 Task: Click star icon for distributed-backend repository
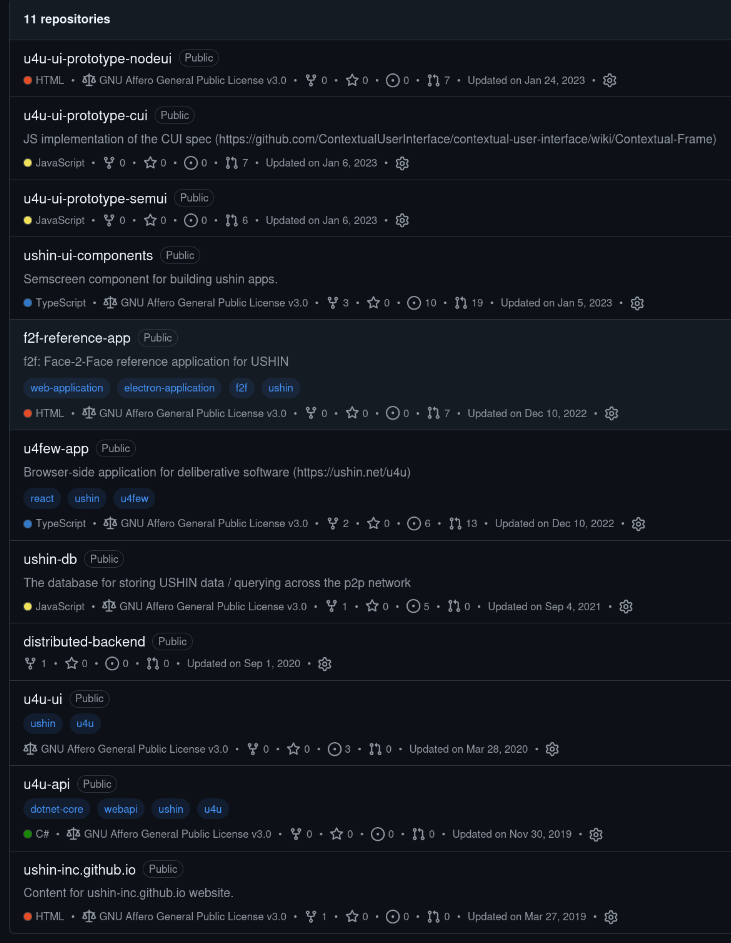click(x=71, y=663)
